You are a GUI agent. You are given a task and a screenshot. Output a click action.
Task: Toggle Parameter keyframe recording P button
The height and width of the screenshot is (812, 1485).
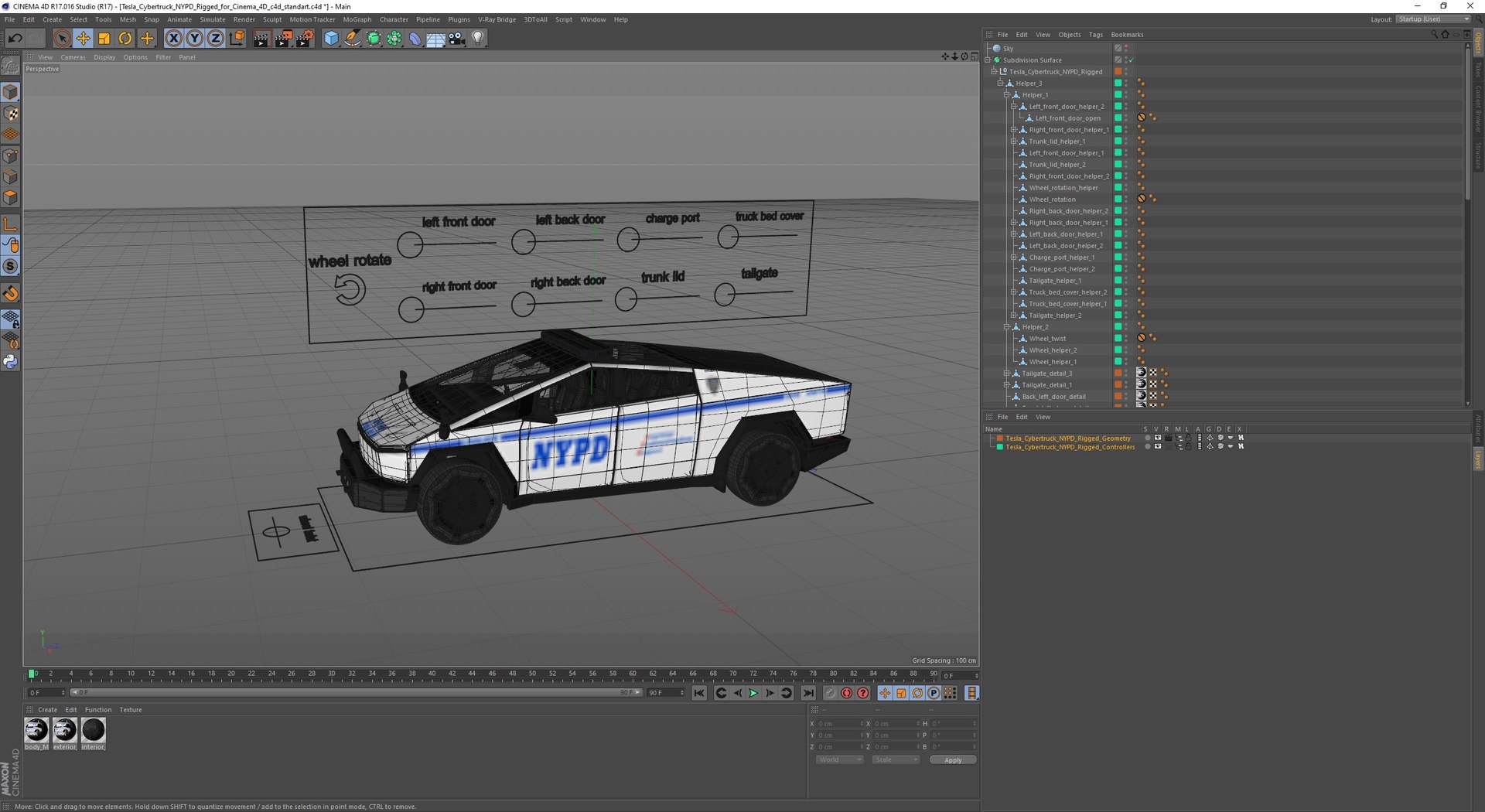[934, 693]
